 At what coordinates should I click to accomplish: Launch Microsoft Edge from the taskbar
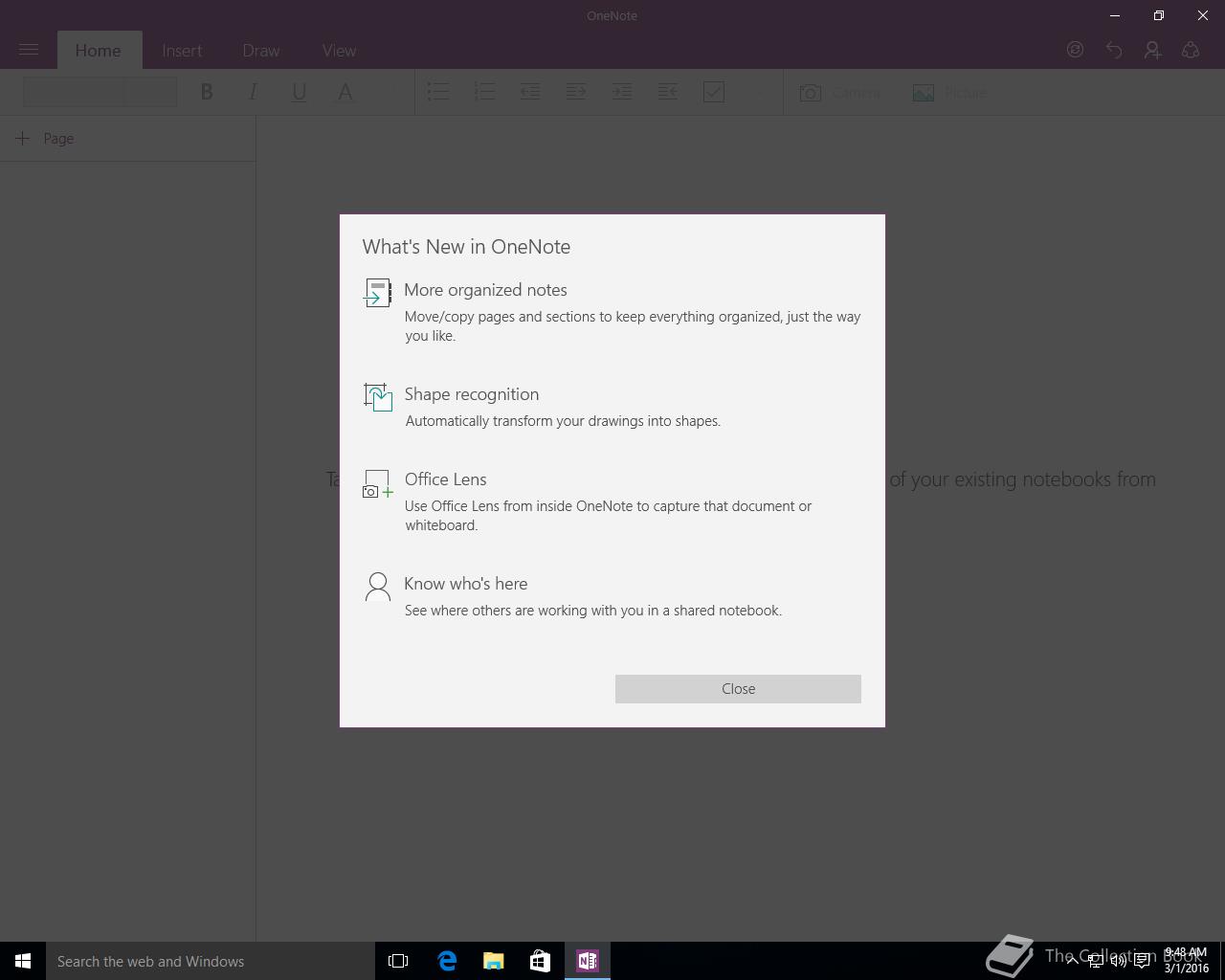click(447, 961)
